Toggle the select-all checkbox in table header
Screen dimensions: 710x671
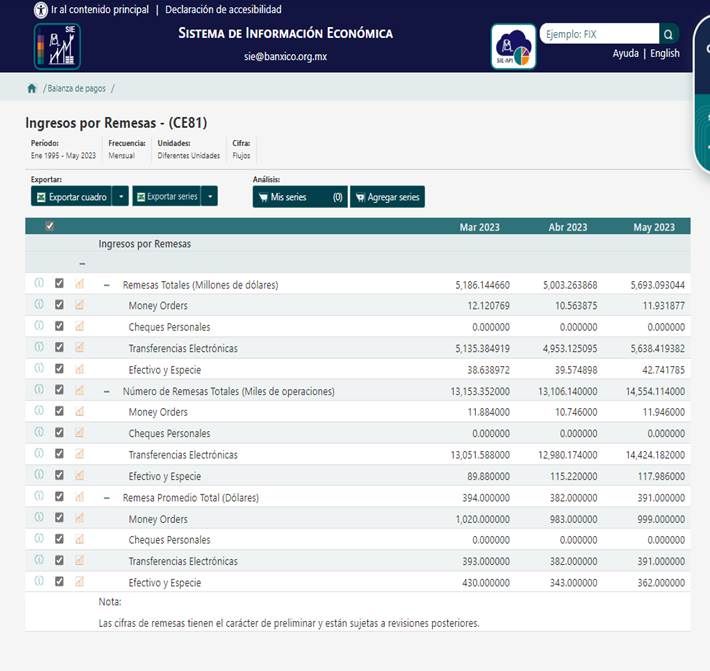tap(50, 227)
